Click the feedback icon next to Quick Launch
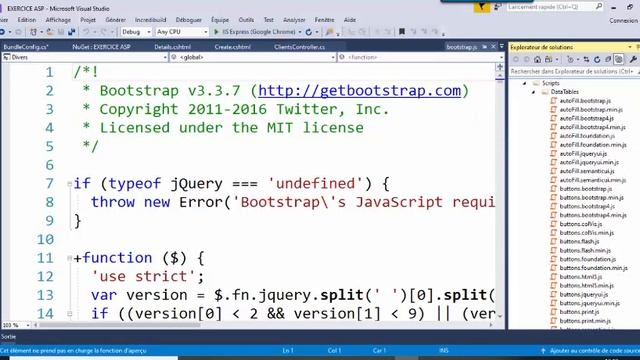The height and width of the screenshot is (360, 640). click(x=498, y=7)
